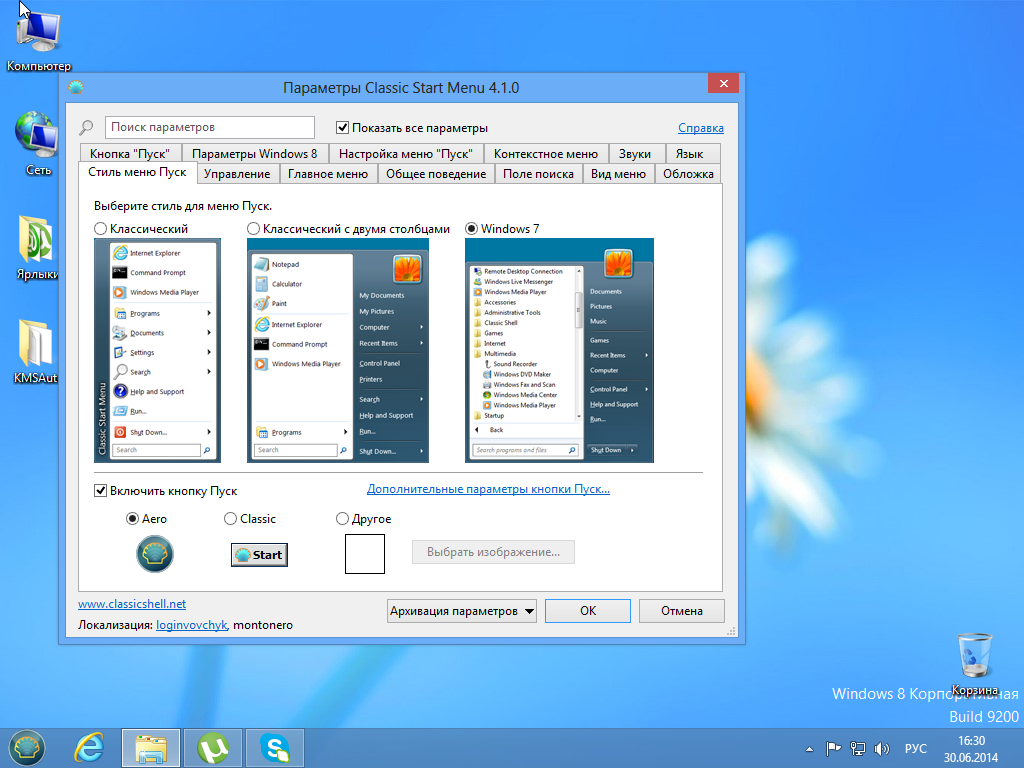The width and height of the screenshot is (1024, 768).
Task: Select the Classic button radio option
Action: 230,519
